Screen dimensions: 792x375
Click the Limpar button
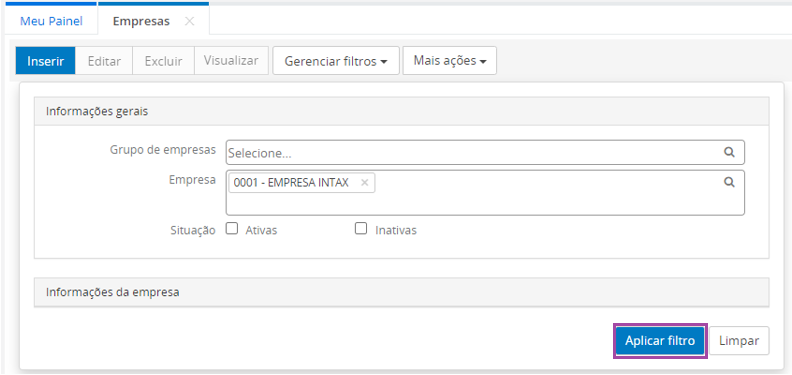(x=739, y=341)
